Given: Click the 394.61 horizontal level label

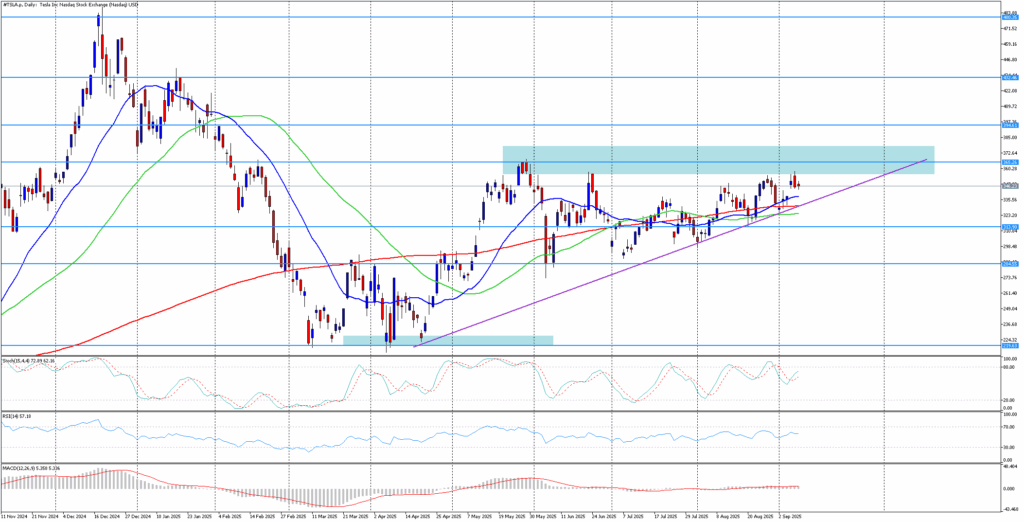Looking at the screenshot, I should pyautogui.click(x=1010, y=125).
